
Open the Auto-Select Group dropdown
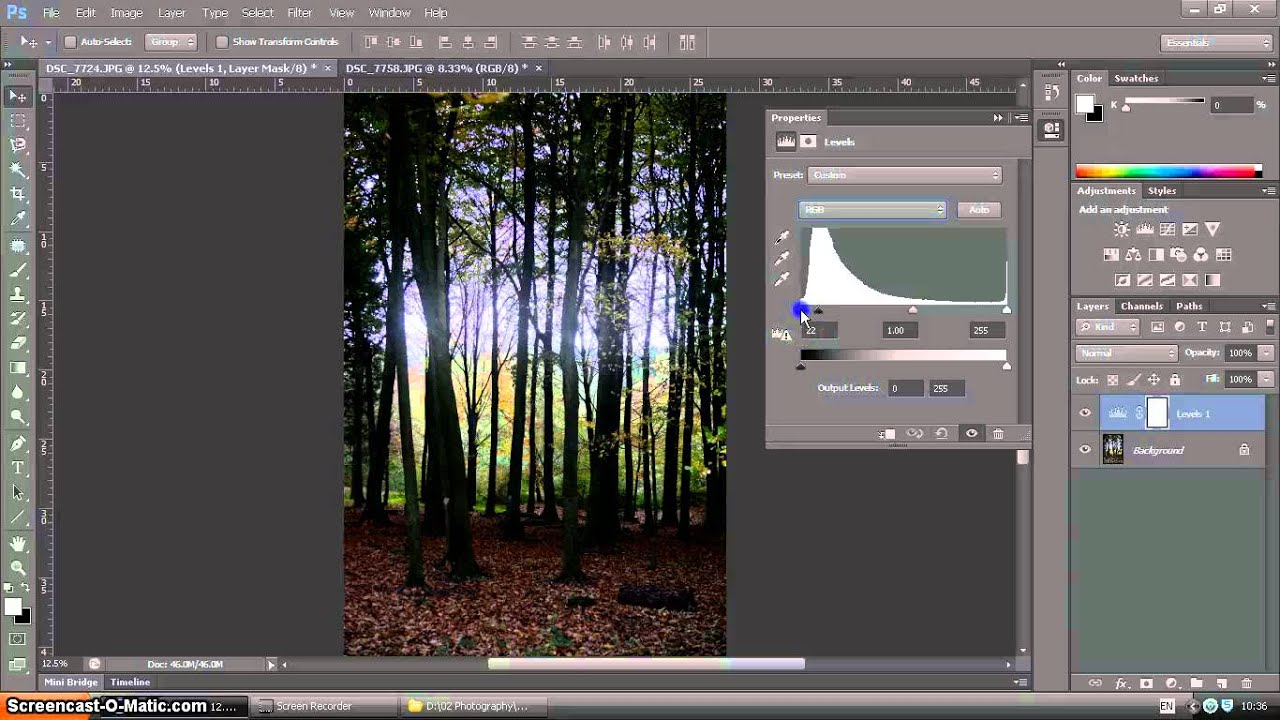pyautogui.click(x=170, y=42)
